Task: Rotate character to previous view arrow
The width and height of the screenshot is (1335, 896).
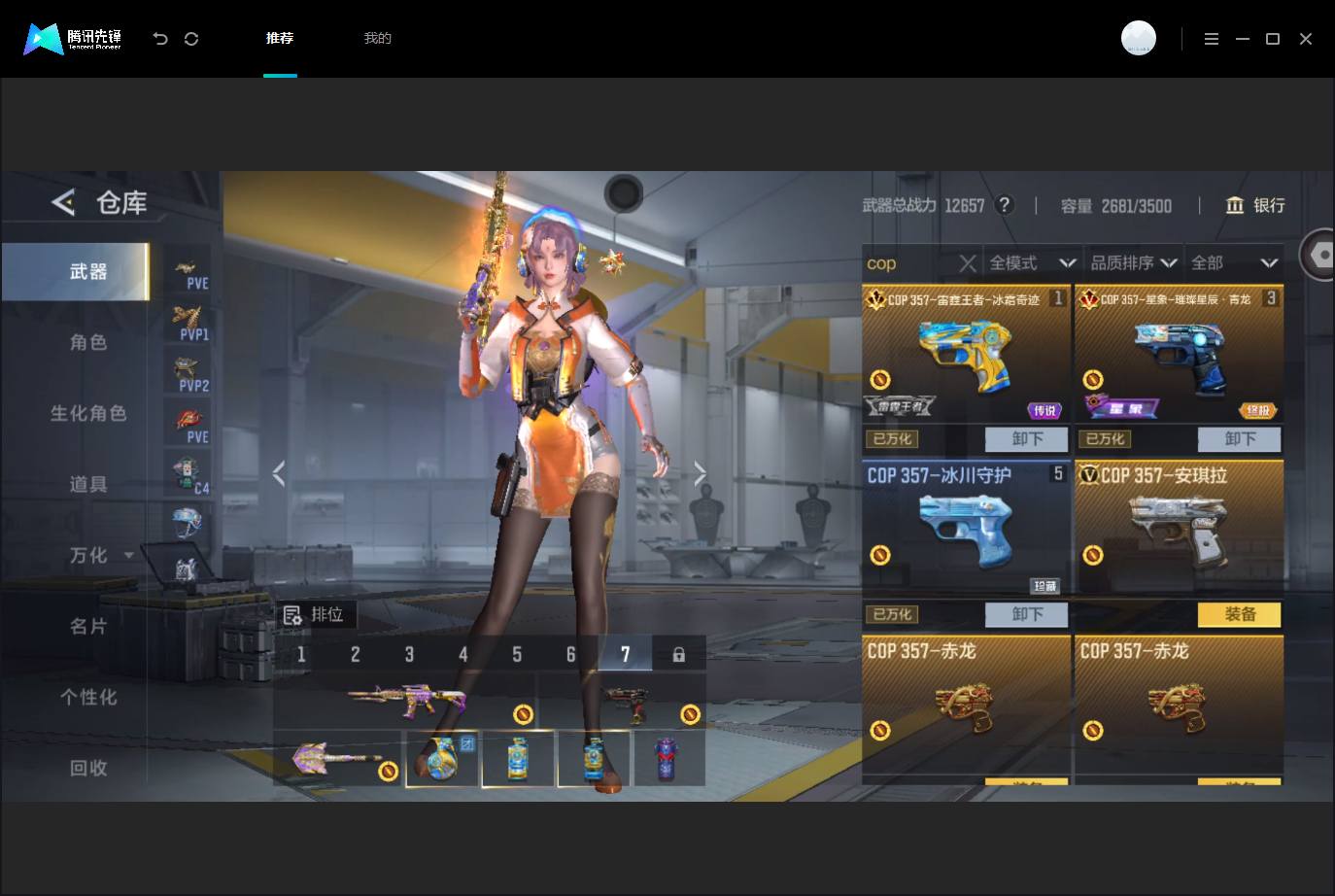Action: coord(279,473)
